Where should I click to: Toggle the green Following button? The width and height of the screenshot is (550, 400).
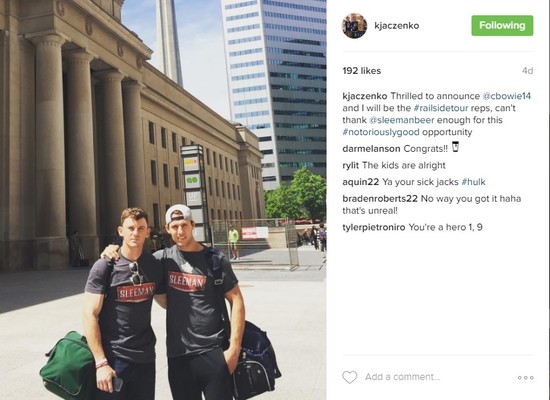[x=502, y=26]
